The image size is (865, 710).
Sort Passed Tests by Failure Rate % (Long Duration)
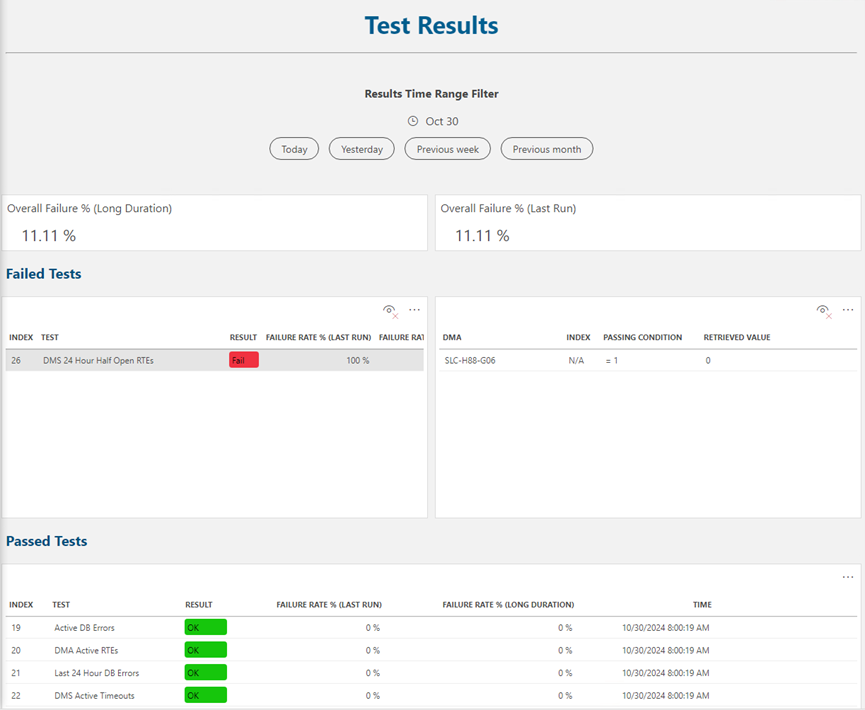[508, 605]
